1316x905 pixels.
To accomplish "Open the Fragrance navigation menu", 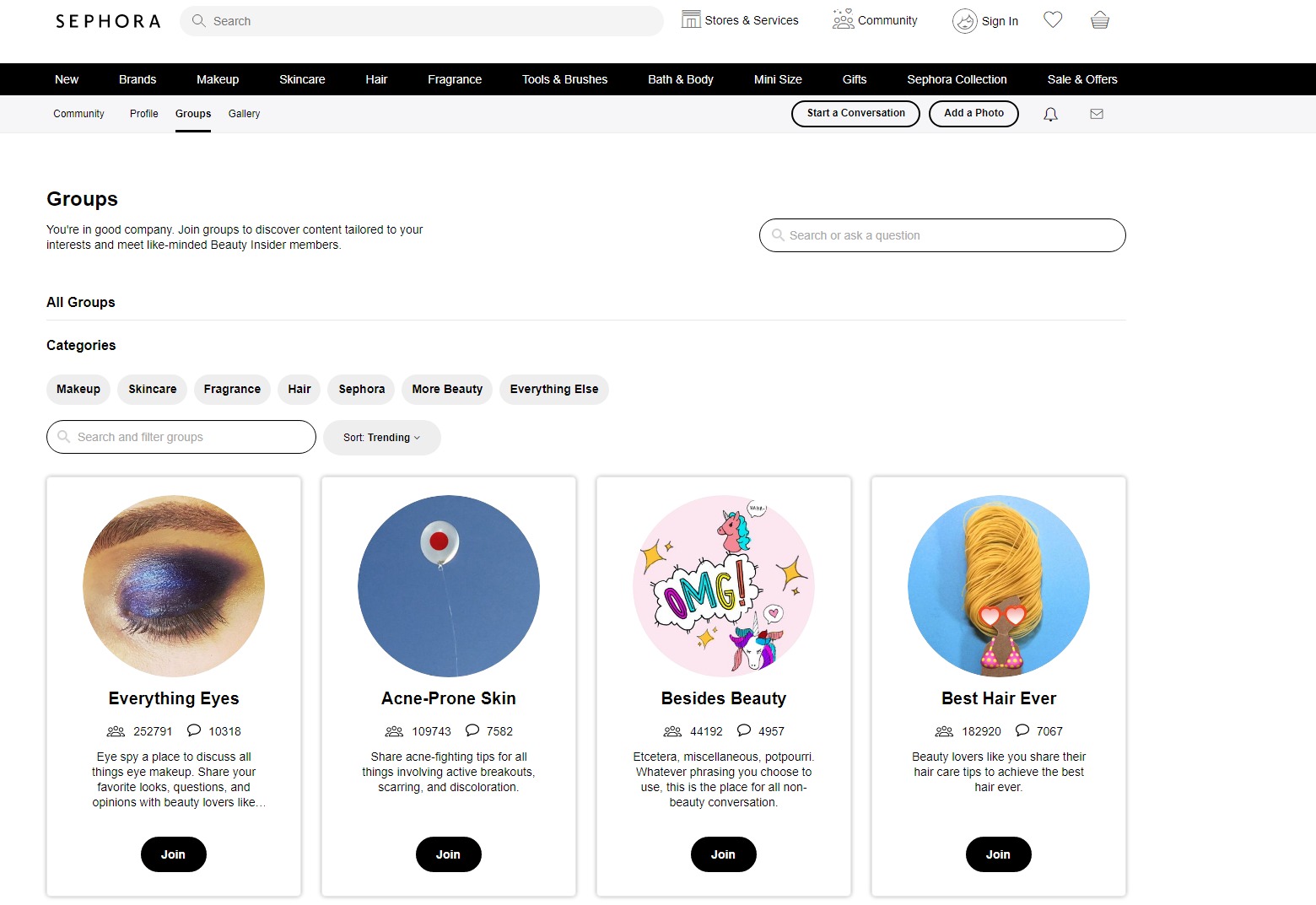I will [455, 79].
